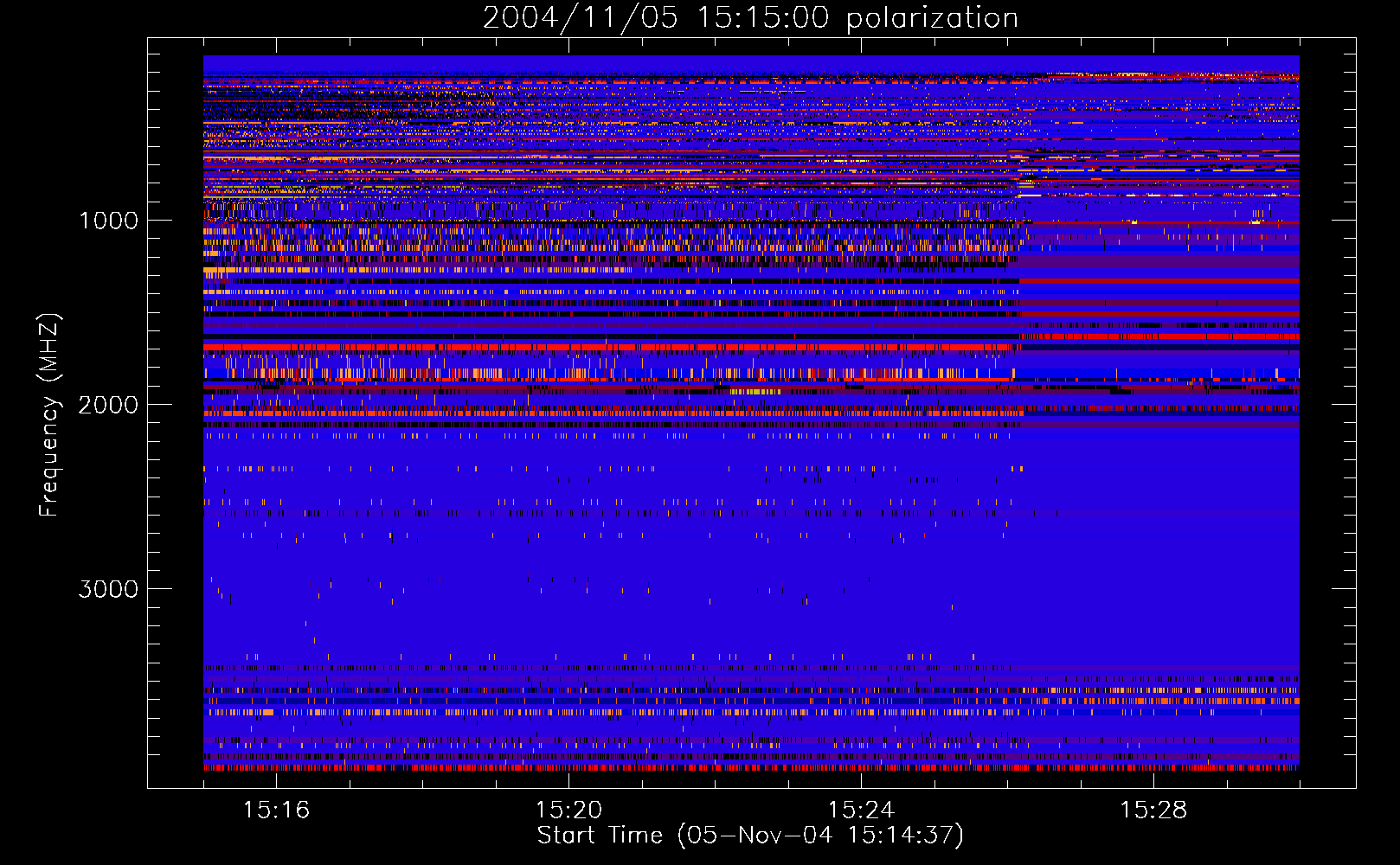This screenshot has height=865, width=1400.
Task: Click the "Start Time (05-Nov-04 15:14:37)" label
Action: click(x=750, y=836)
